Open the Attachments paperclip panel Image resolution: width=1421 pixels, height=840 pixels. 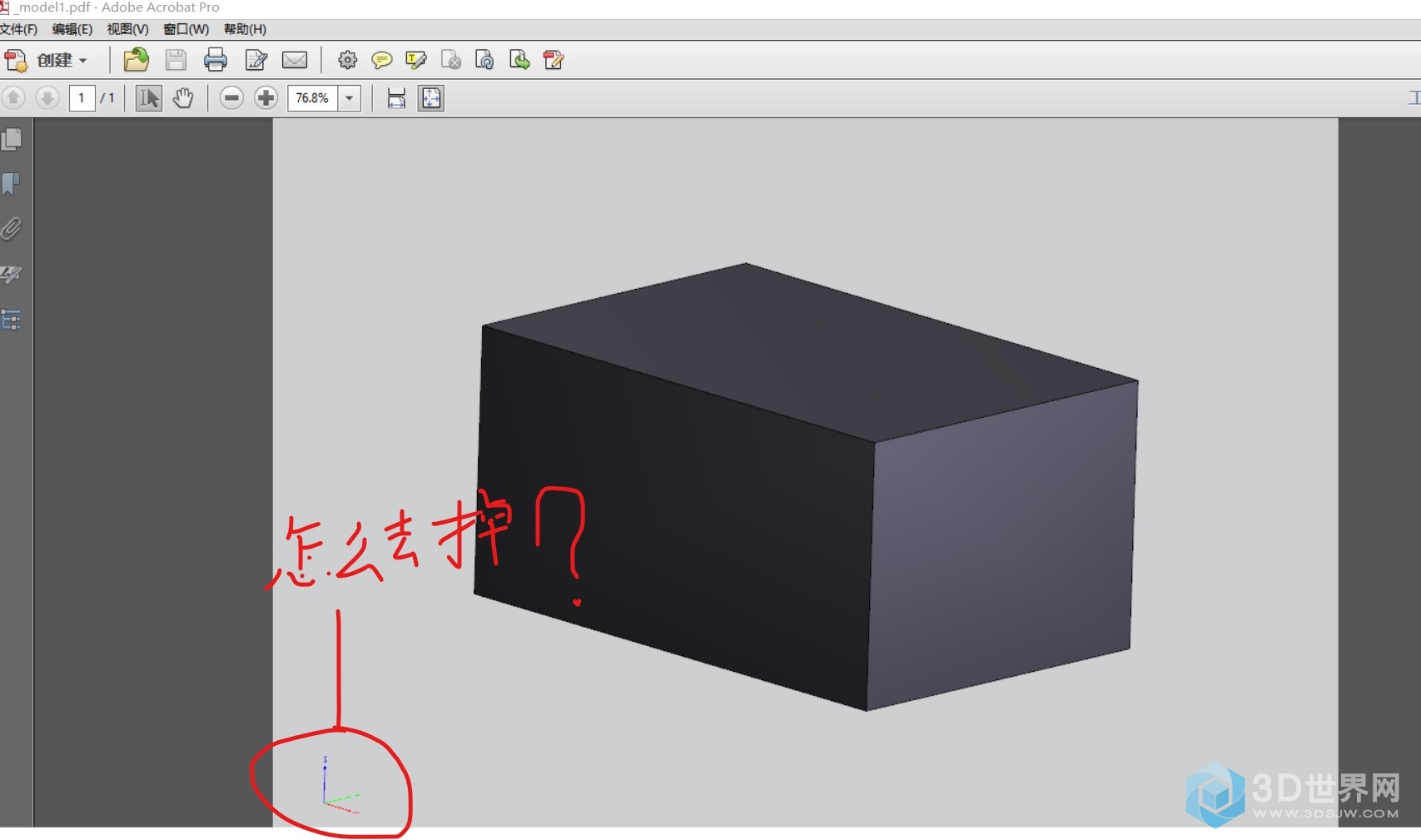(x=12, y=229)
